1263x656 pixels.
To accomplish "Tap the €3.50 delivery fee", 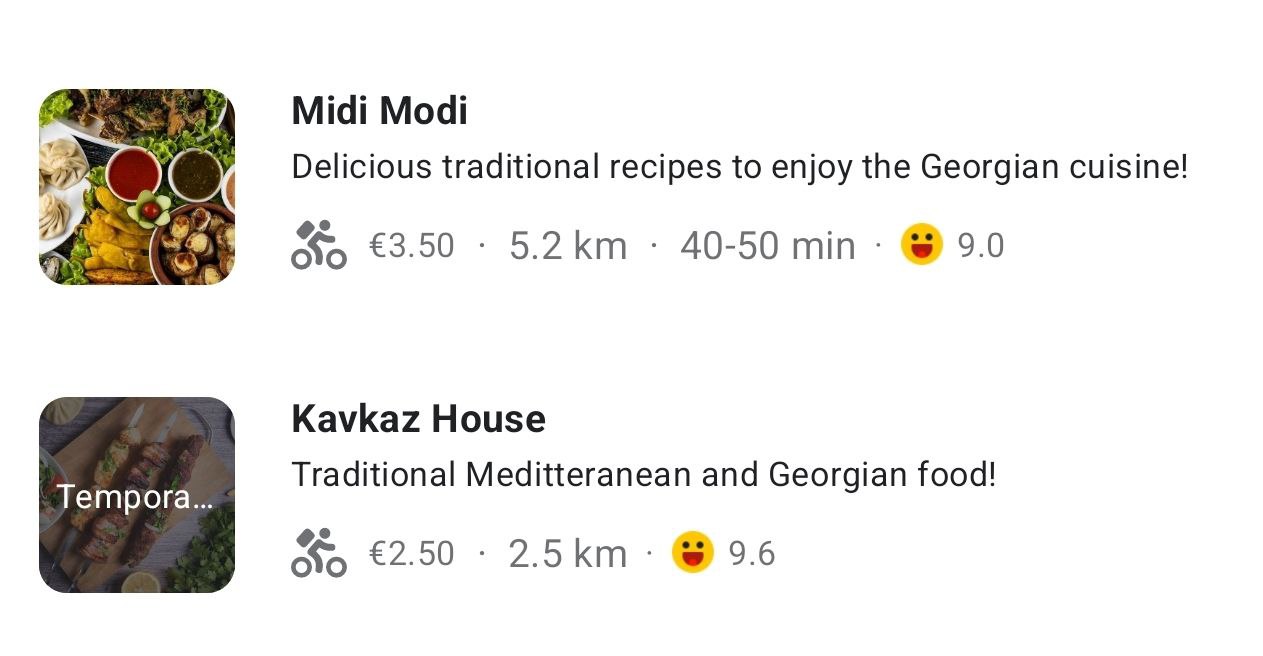I will [x=411, y=246].
